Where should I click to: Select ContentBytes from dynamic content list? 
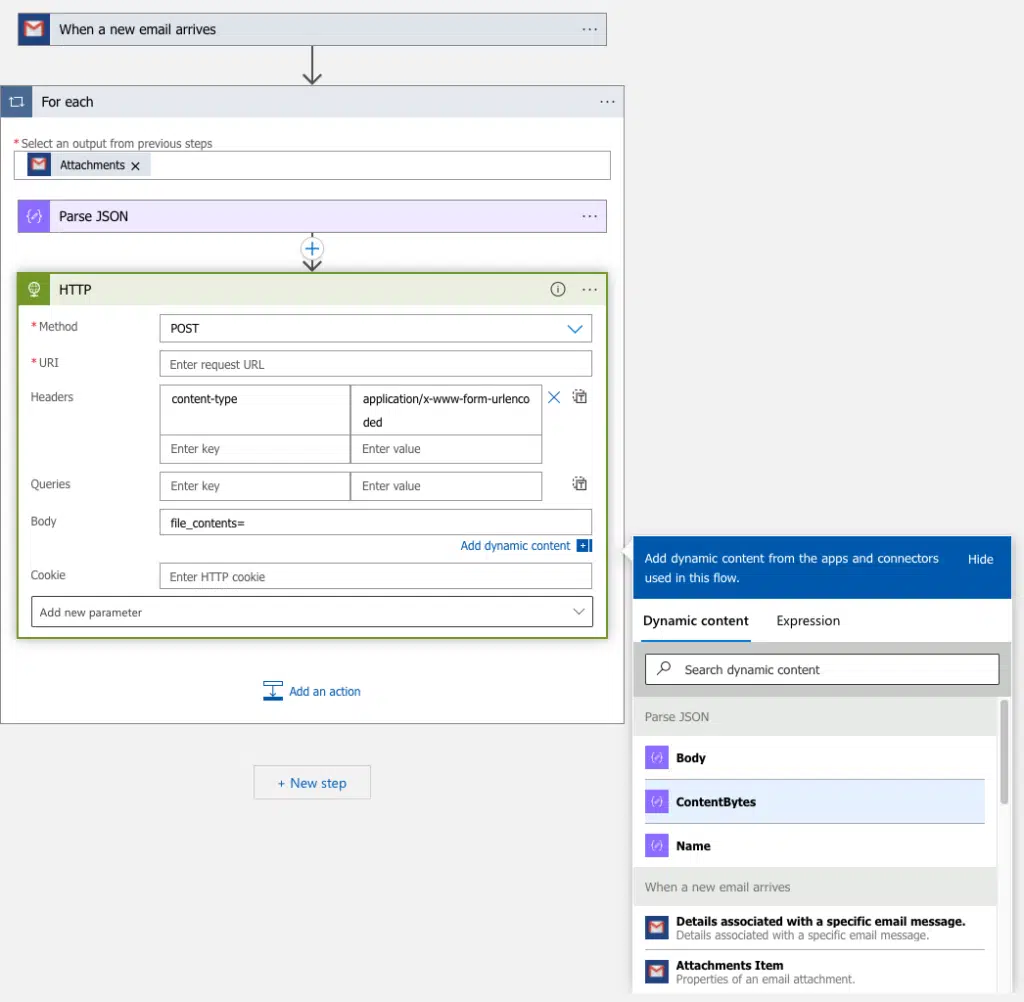(x=715, y=802)
